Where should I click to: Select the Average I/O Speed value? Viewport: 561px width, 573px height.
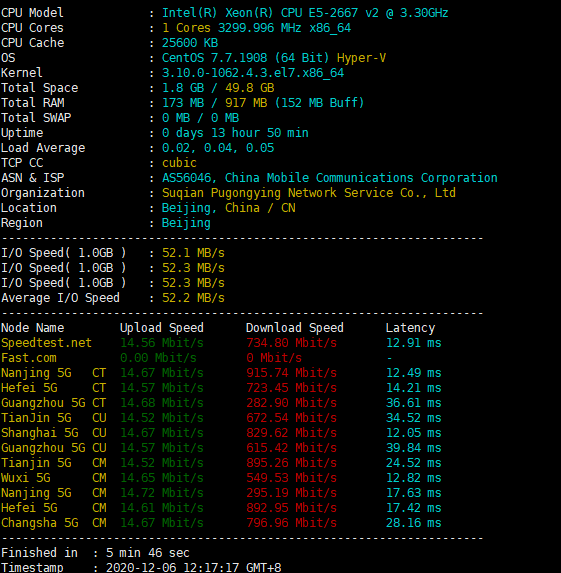[x=193, y=298]
